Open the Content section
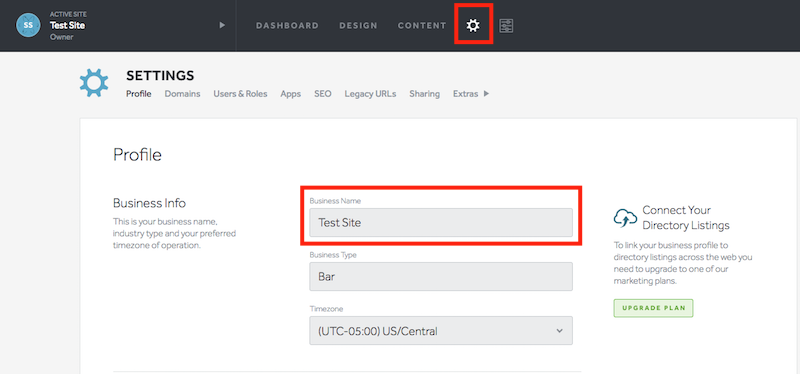 [x=422, y=26]
